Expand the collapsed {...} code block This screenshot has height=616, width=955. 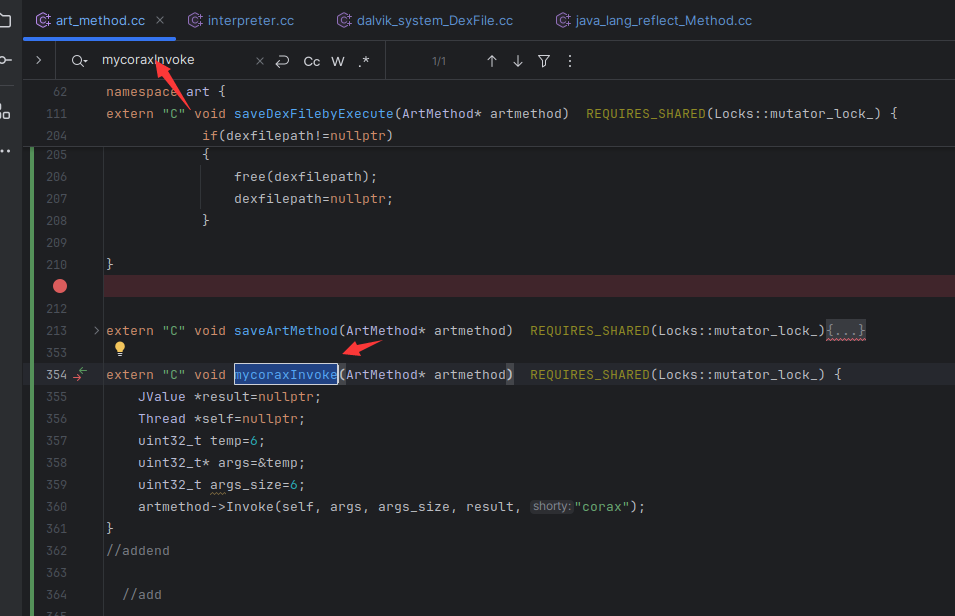pos(846,331)
